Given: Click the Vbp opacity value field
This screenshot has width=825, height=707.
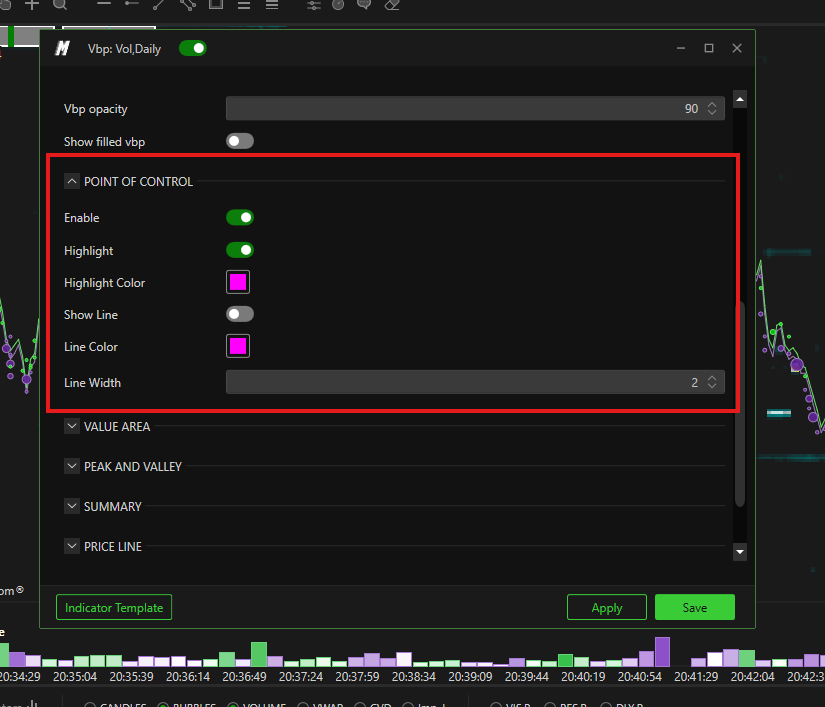Looking at the screenshot, I should [475, 108].
